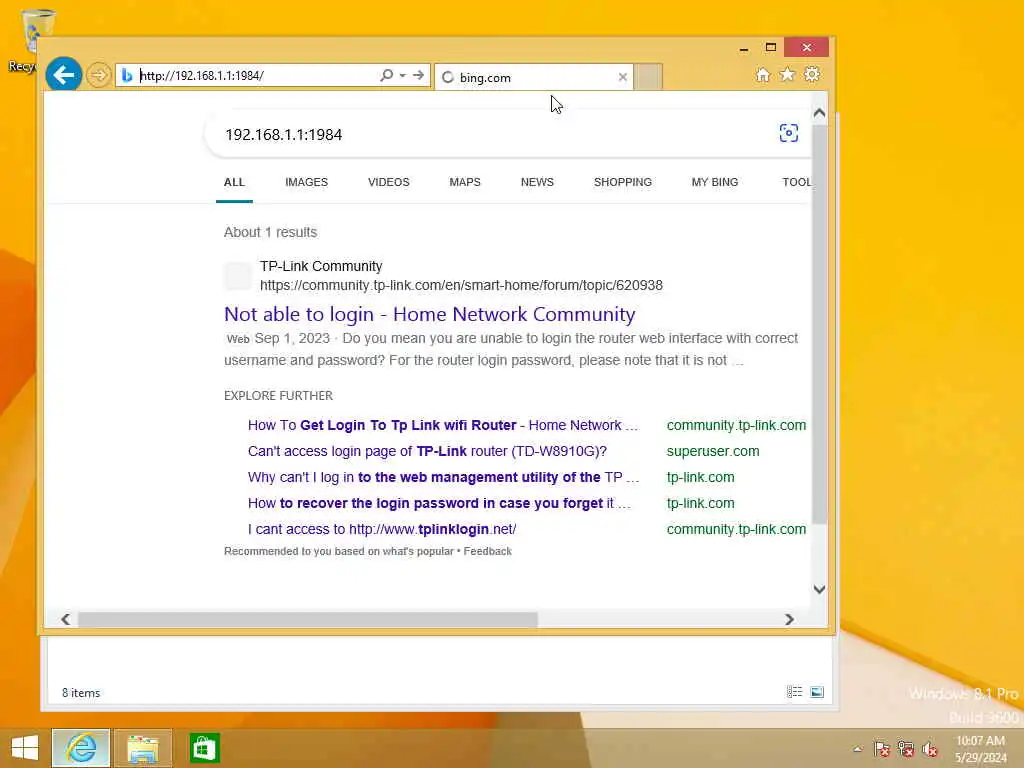This screenshot has height=768, width=1024.
Task: Click the superuser.com source text
Action: coord(713,451)
